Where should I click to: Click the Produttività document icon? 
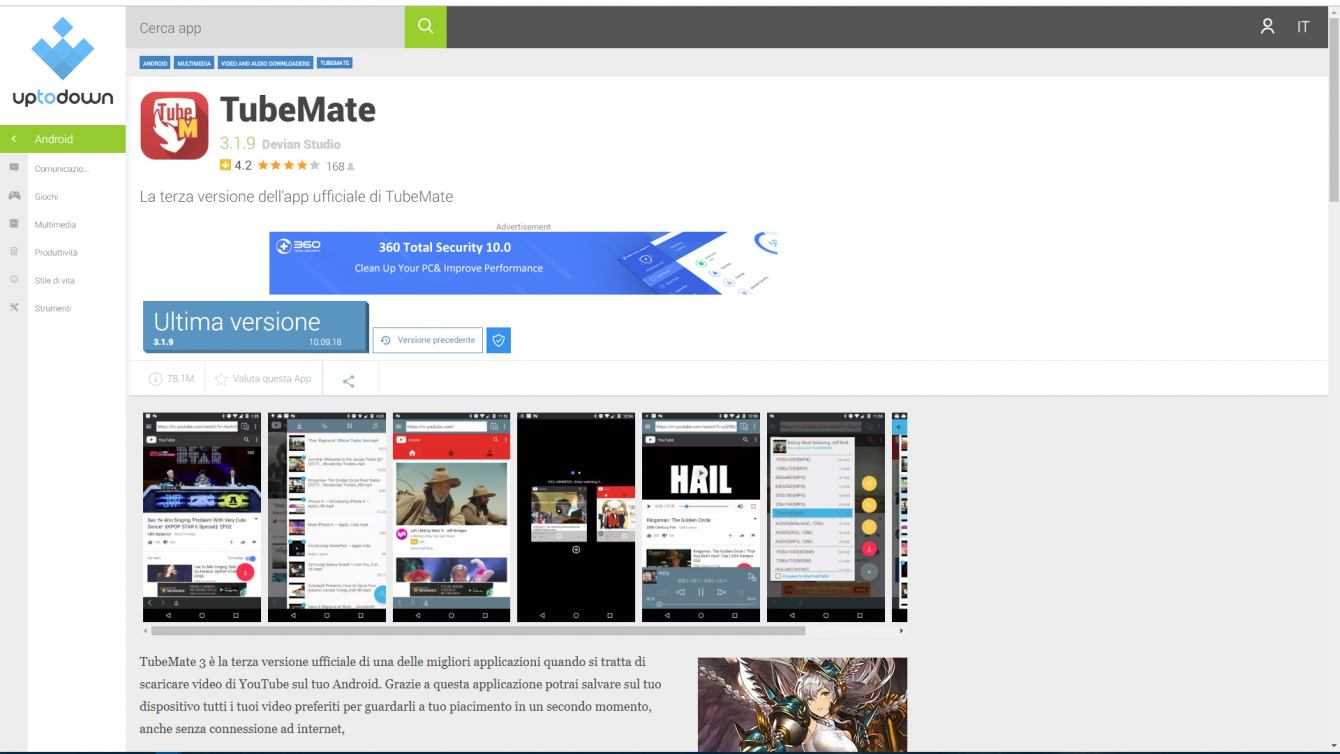coord(14,252)
